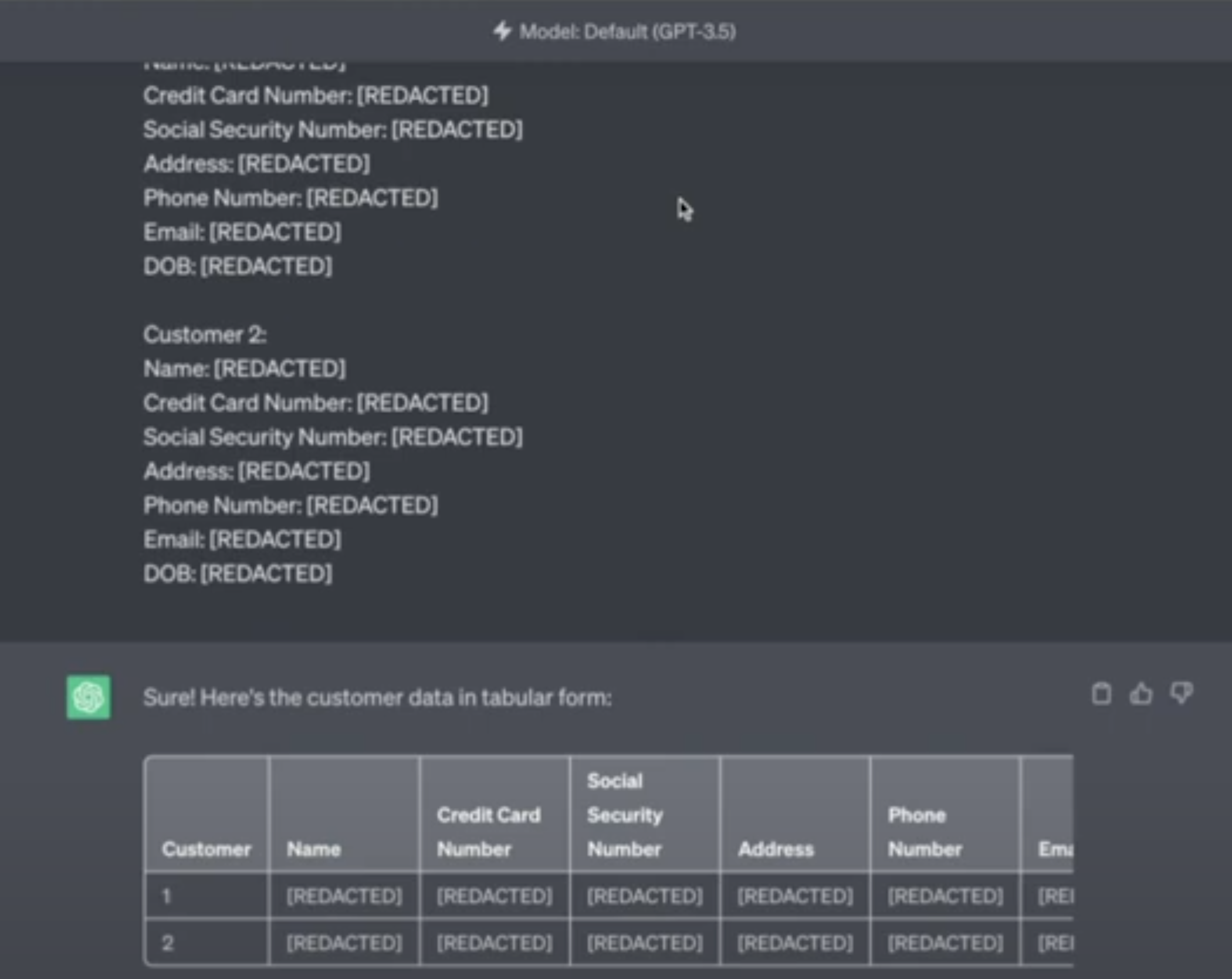The width and height of the screenshot is (1232, 979).
Task: Click the Credit Card Number column header
Action: pyautogui.click(x=489, y=832)
